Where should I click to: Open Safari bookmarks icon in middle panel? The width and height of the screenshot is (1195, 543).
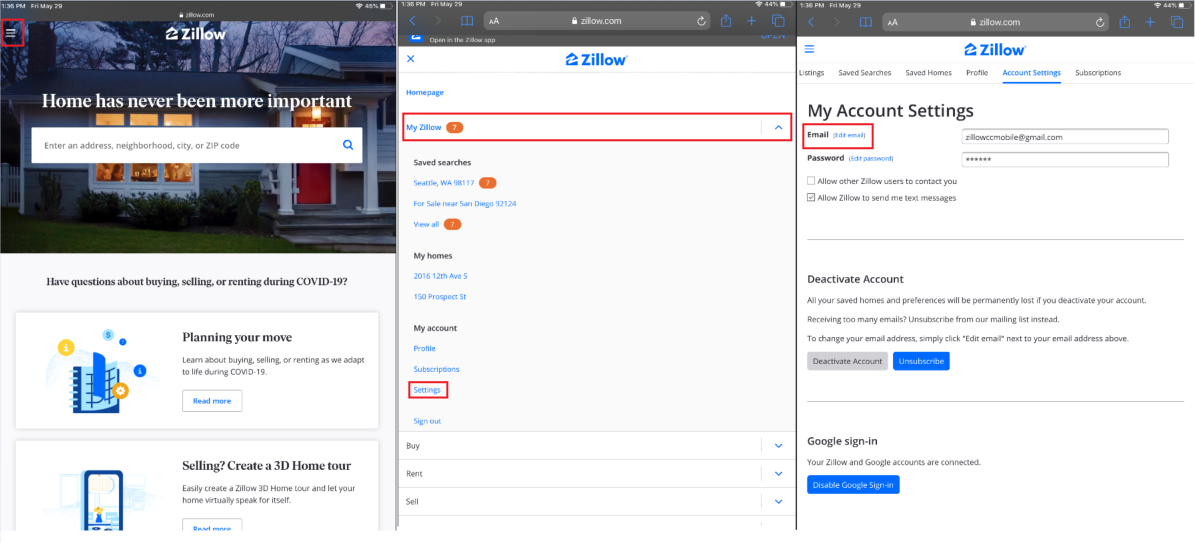point(466,22)
